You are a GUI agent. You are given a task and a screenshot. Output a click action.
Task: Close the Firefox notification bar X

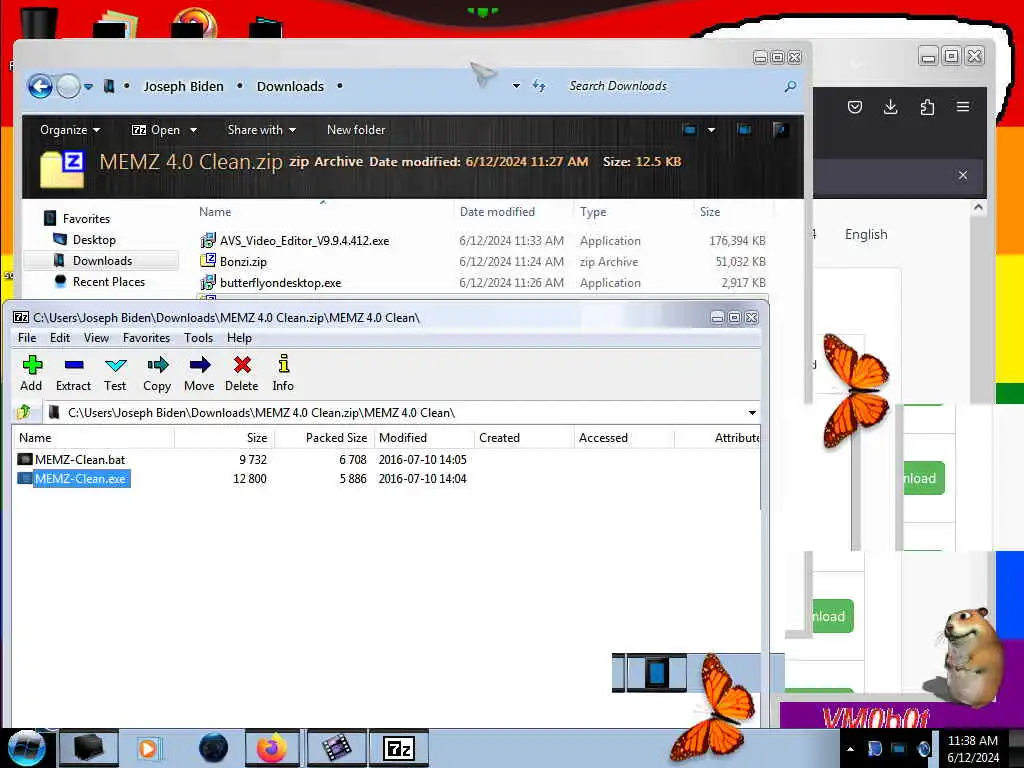click(963, 175)
